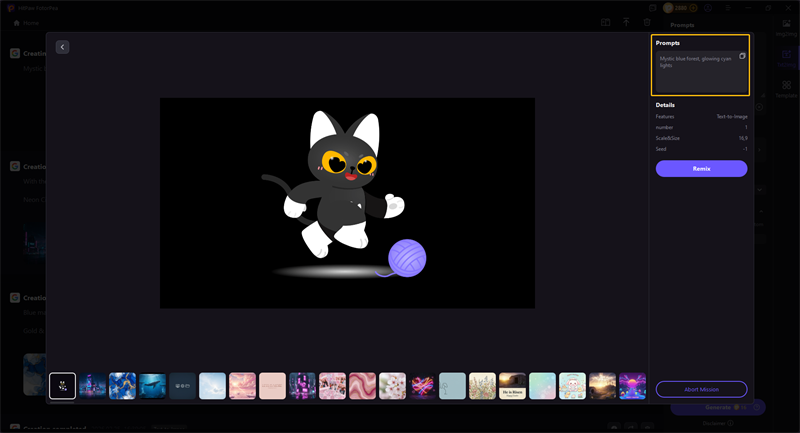The image size is (800, 433).
Task: Select the pale blue line-drawing thumbnail
Action: pos(453,386)
